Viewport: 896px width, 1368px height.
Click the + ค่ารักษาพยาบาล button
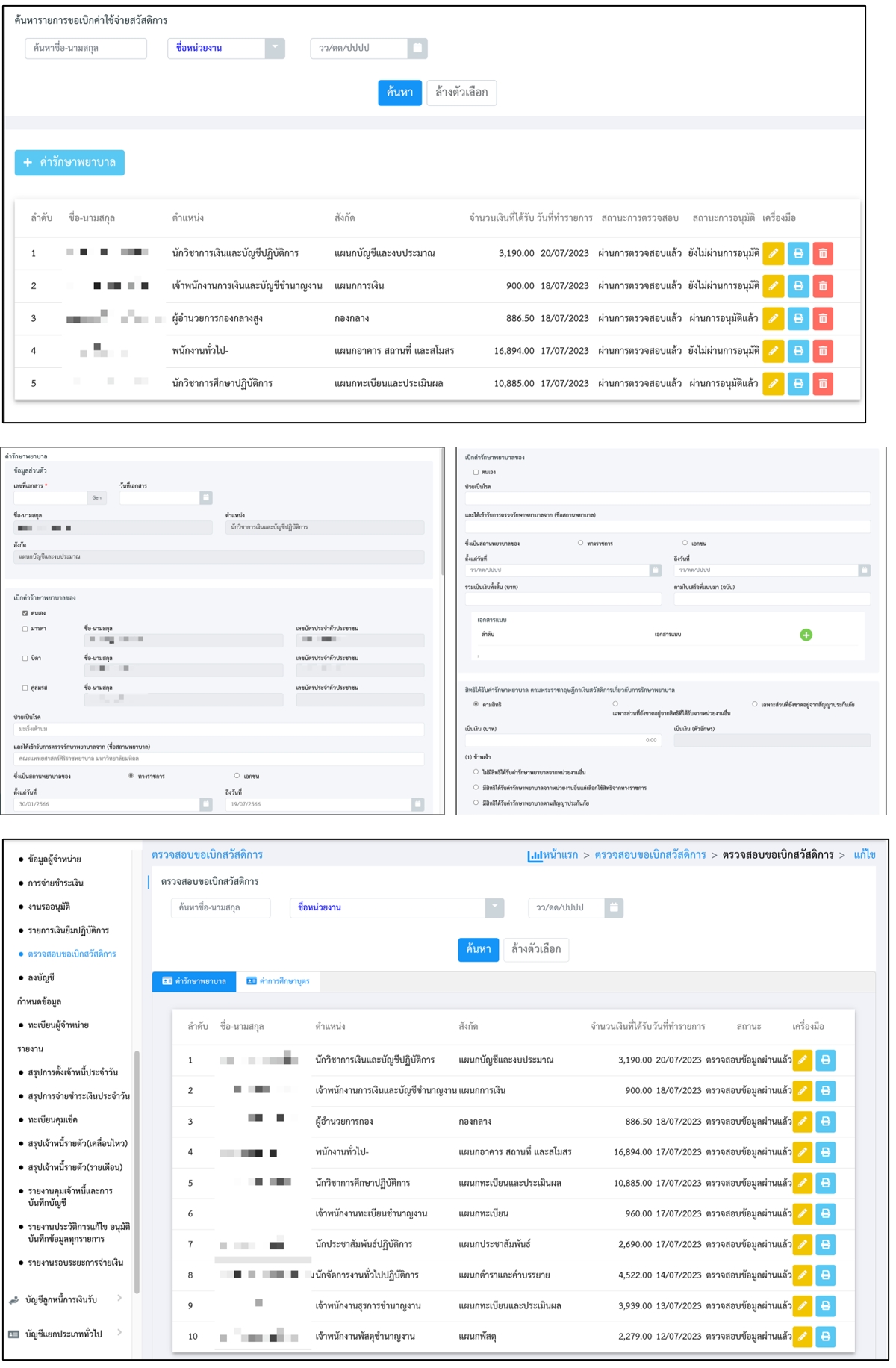click(69, 163)
